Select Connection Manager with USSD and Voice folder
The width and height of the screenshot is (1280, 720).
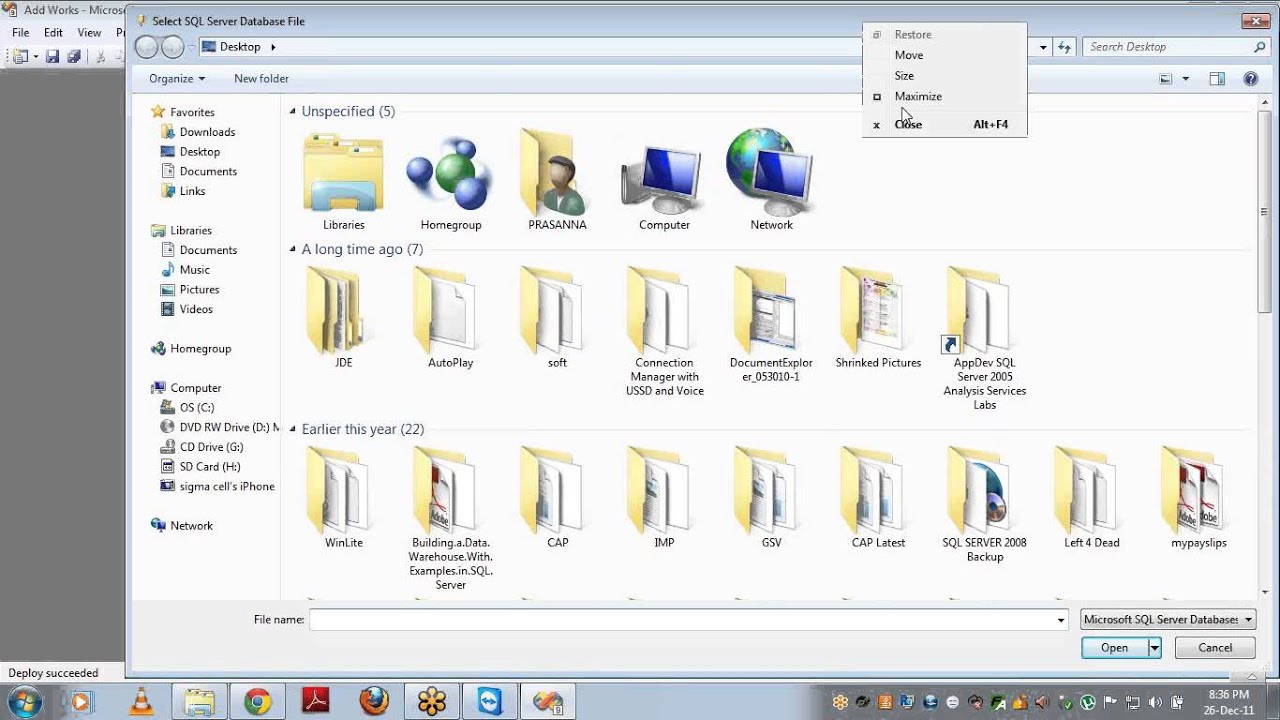click(x=664, y=332)
